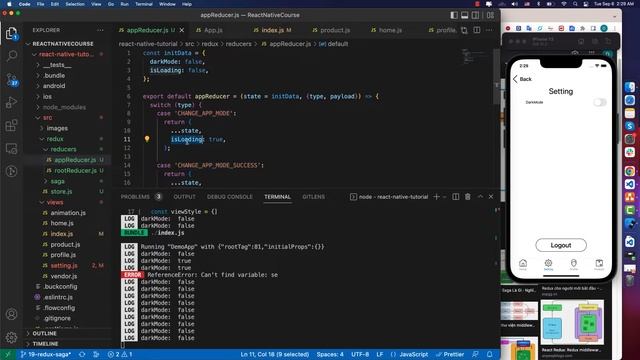Toggle the primary side bar layout icon
640x360 pixels.
[454, 15]
